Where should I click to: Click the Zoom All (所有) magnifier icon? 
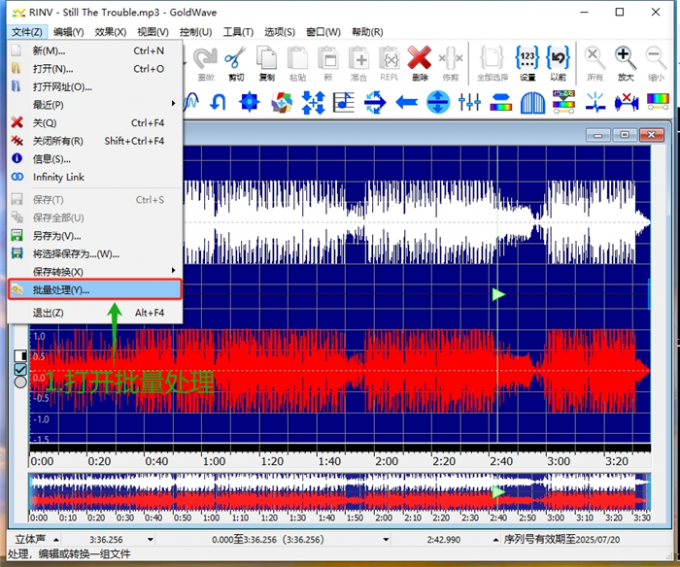tap(595, 63)
